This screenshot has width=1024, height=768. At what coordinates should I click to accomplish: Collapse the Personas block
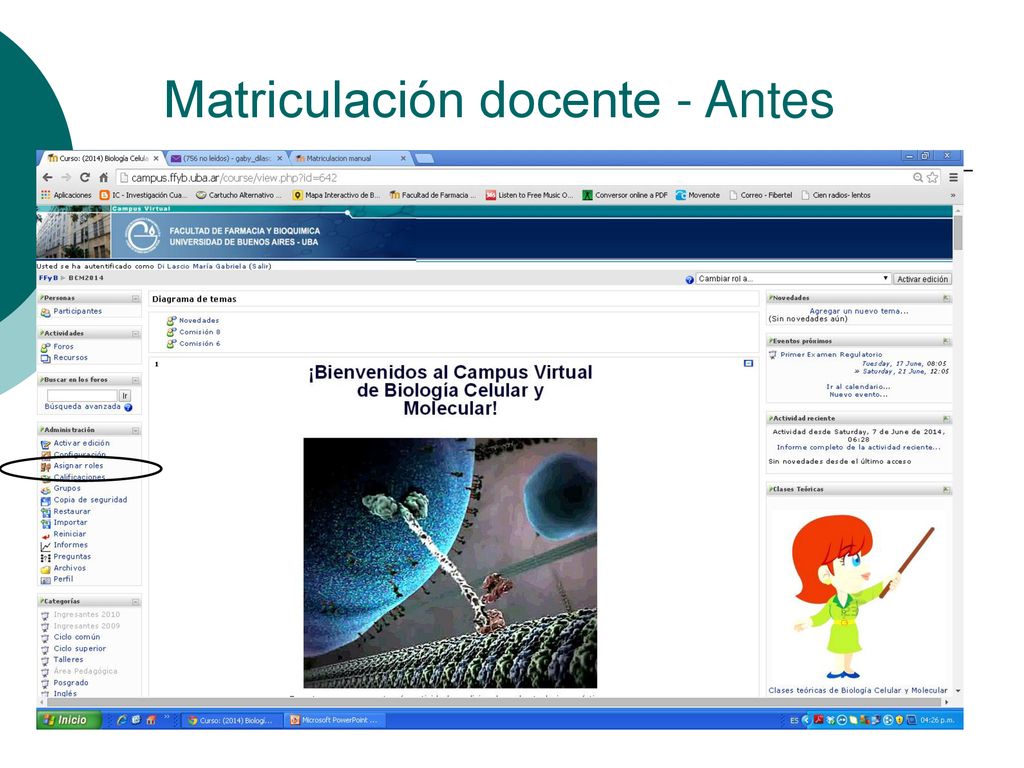click(136, 298)
